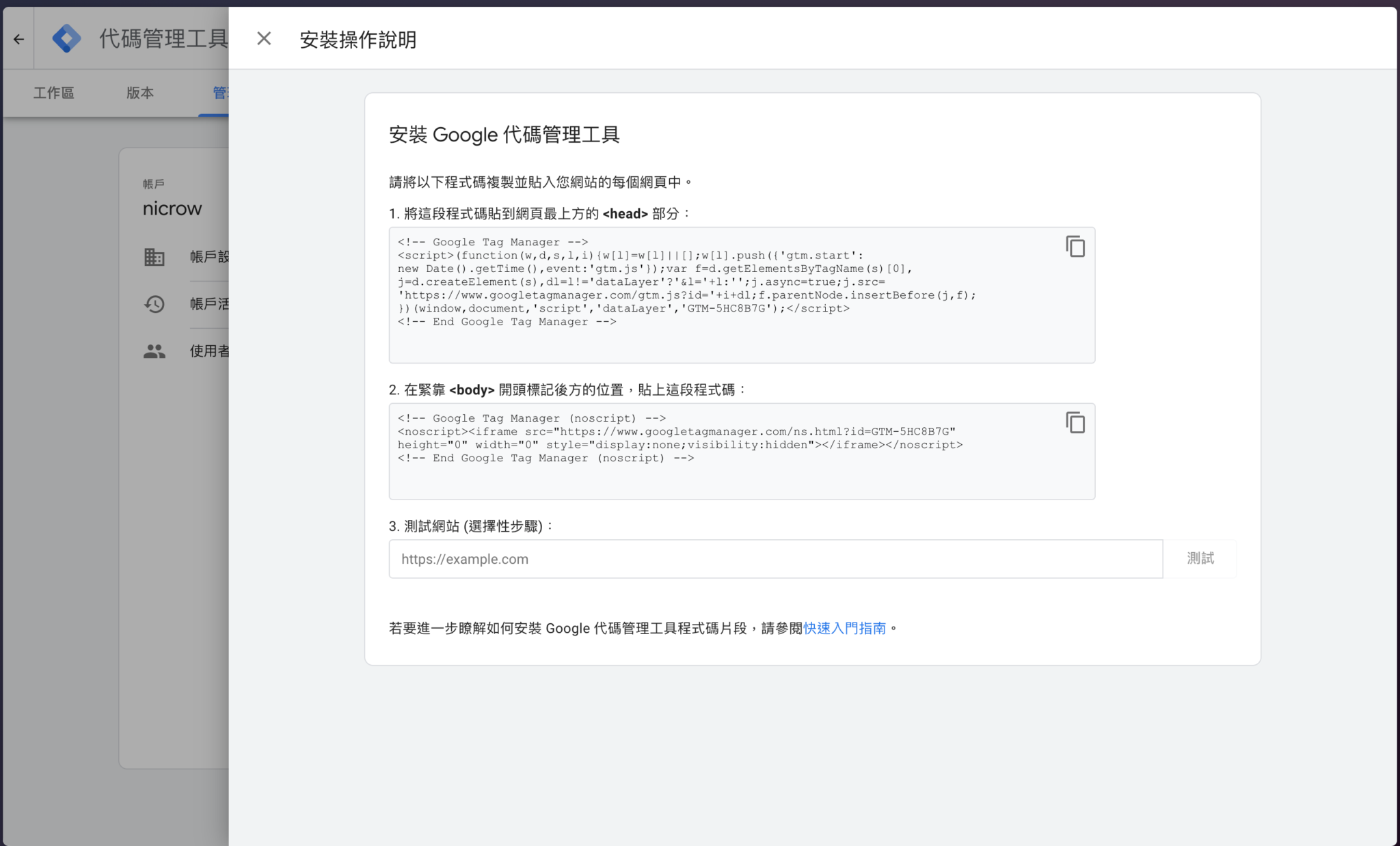Screen dimensions: 1400x846
Task: Click the building icon next to 帳戶設定
Action: [x=154, y=258]
